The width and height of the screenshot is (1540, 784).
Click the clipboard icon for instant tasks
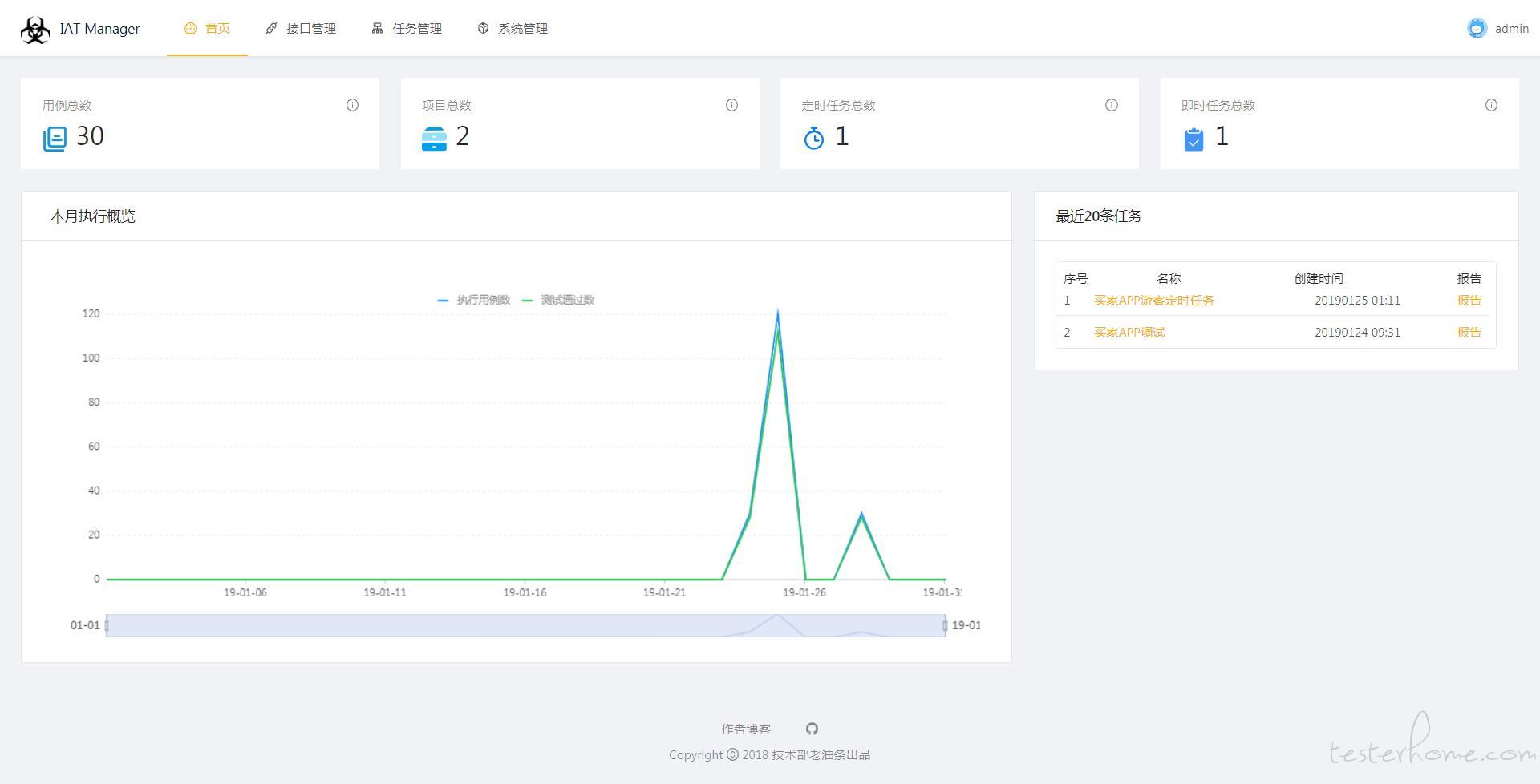1193,139
